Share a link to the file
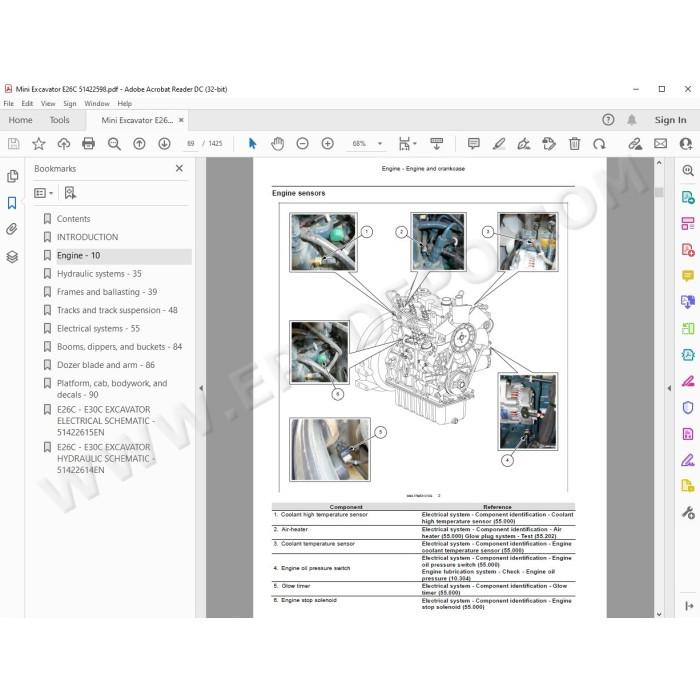Image resolution: width=700 pixels, height=700 pixels. (x=635, y=144)
